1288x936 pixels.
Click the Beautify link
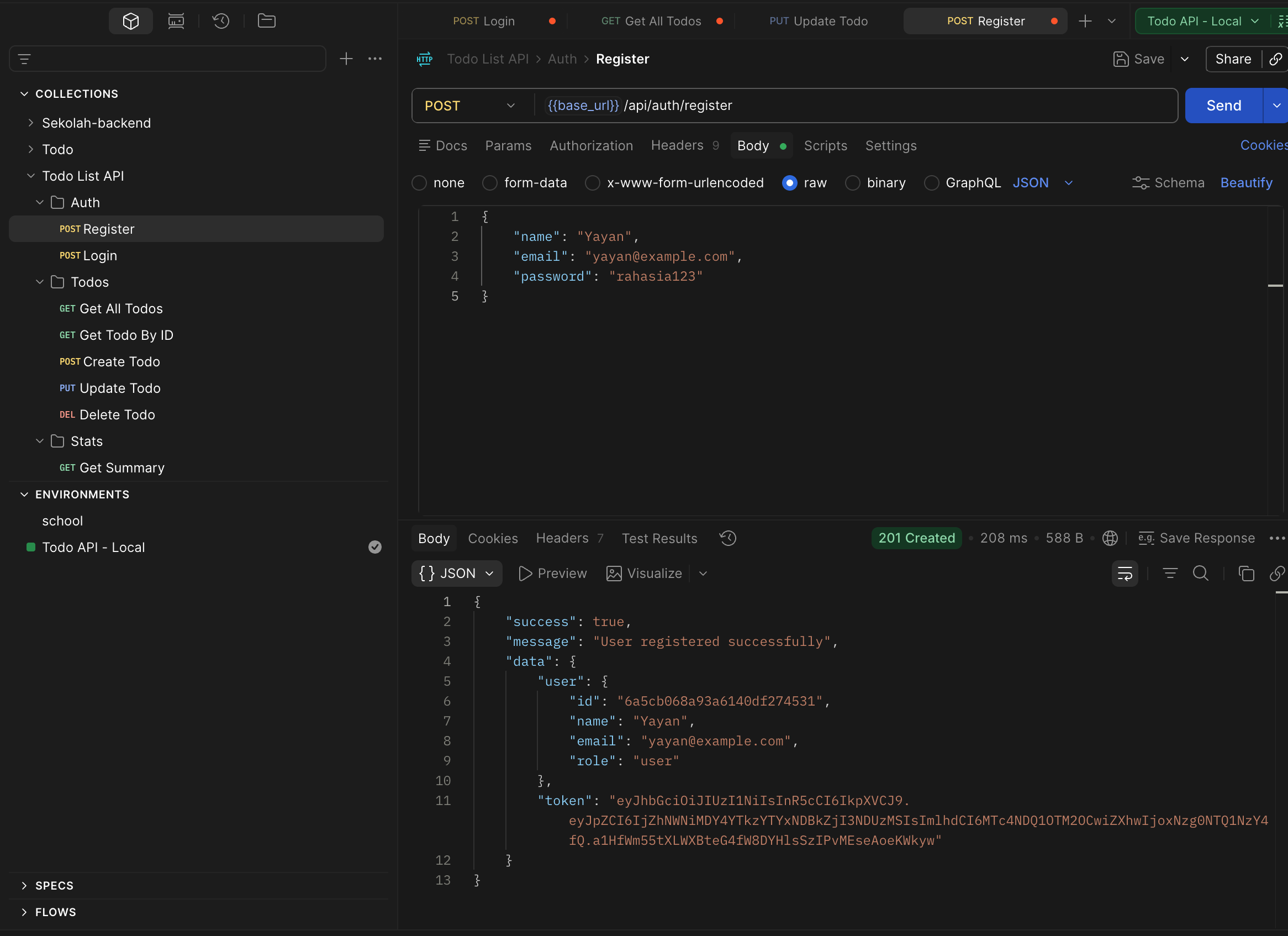pyautogui.click(x=1246, y=183)
